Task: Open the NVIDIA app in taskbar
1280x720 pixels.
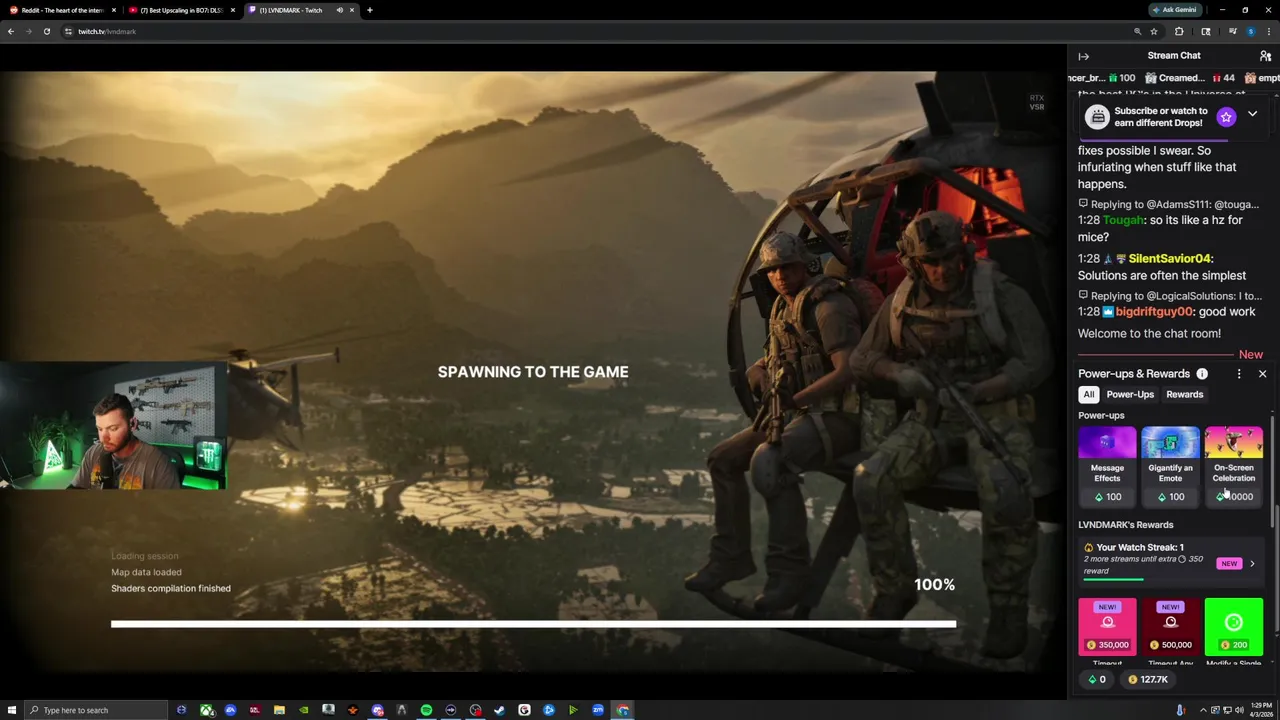Action: (x=304, y=710)
